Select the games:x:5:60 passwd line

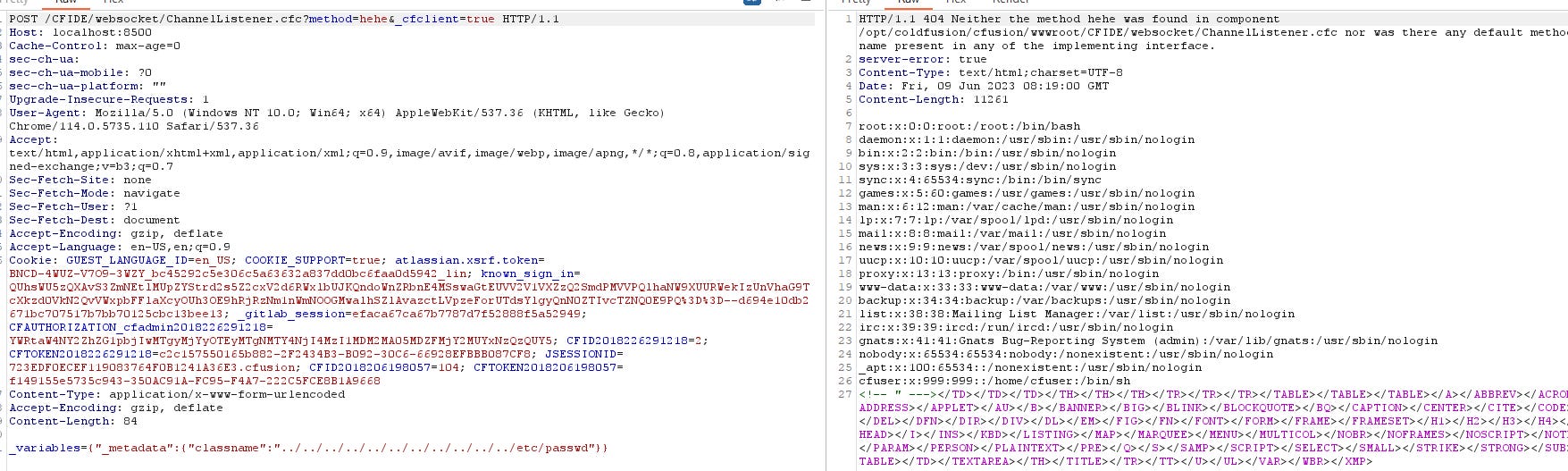point(1027,193)
